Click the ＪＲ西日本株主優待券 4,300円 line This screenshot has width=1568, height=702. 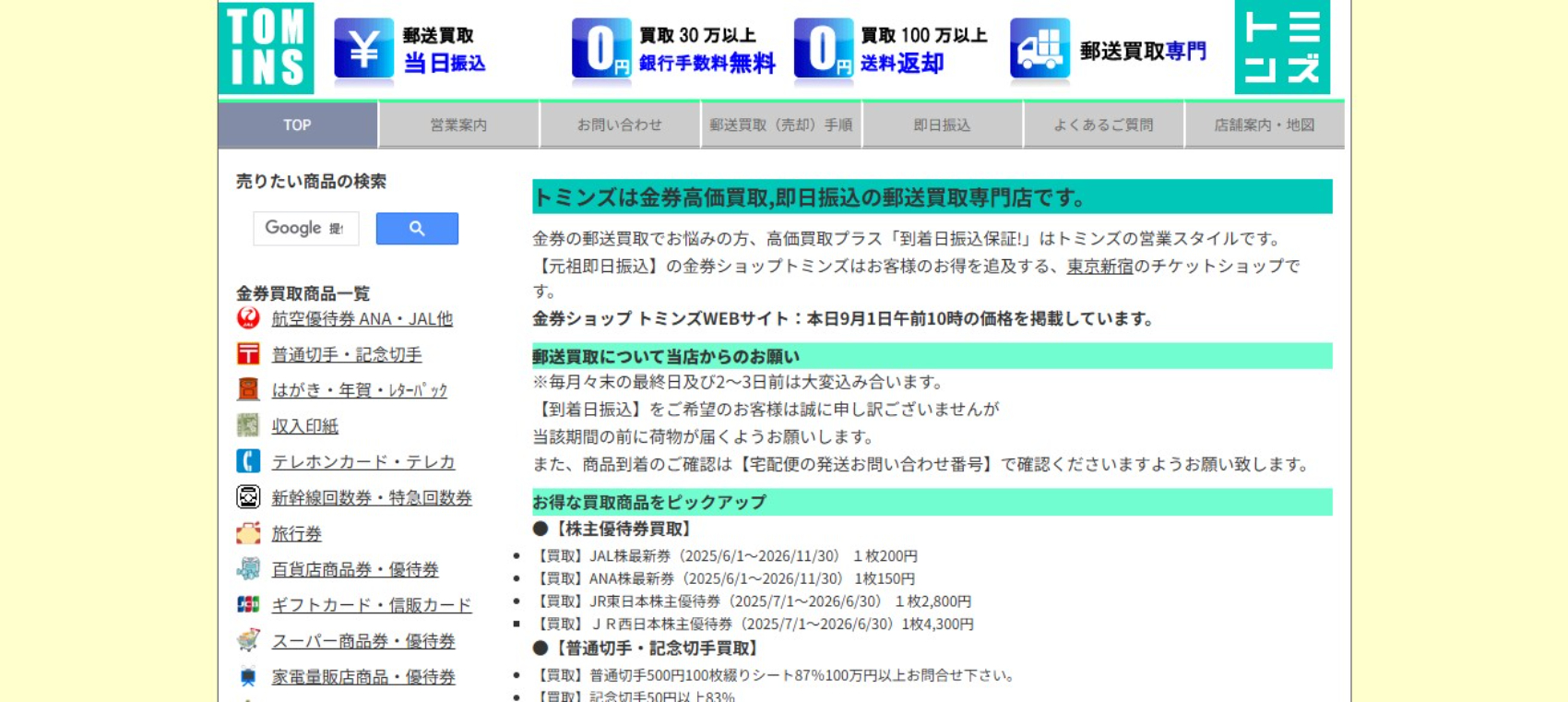754,625
